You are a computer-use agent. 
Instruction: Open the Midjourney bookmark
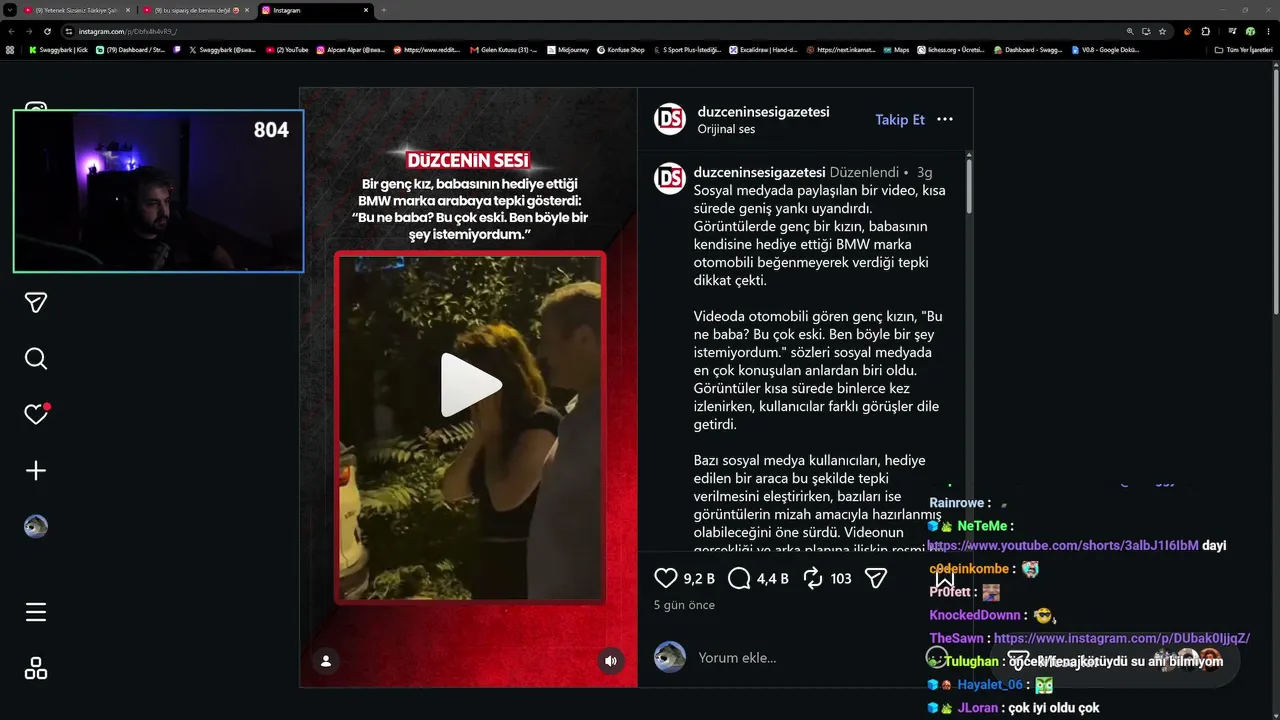[566, 49]
